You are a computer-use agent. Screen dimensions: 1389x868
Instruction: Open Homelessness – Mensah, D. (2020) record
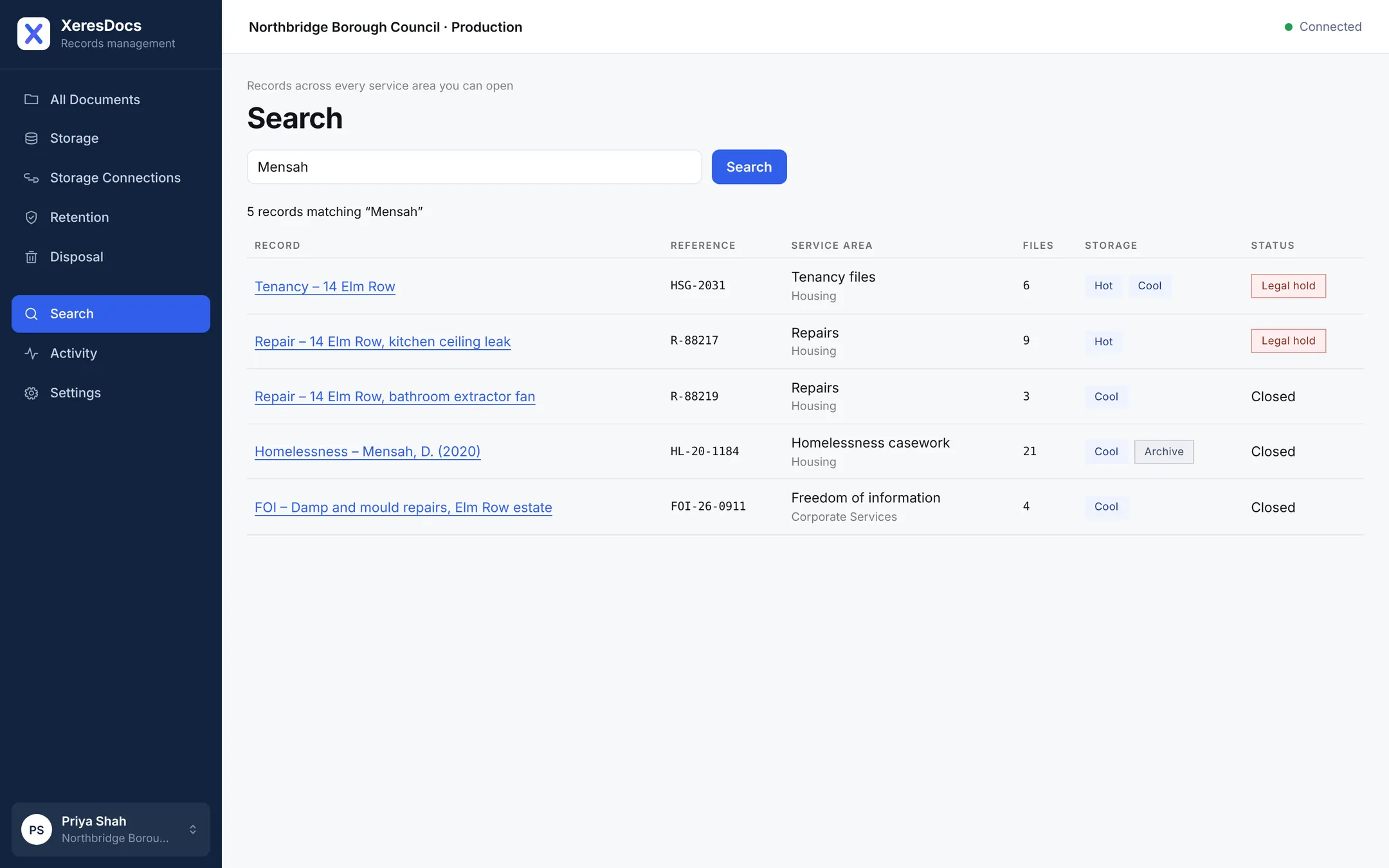367,451
